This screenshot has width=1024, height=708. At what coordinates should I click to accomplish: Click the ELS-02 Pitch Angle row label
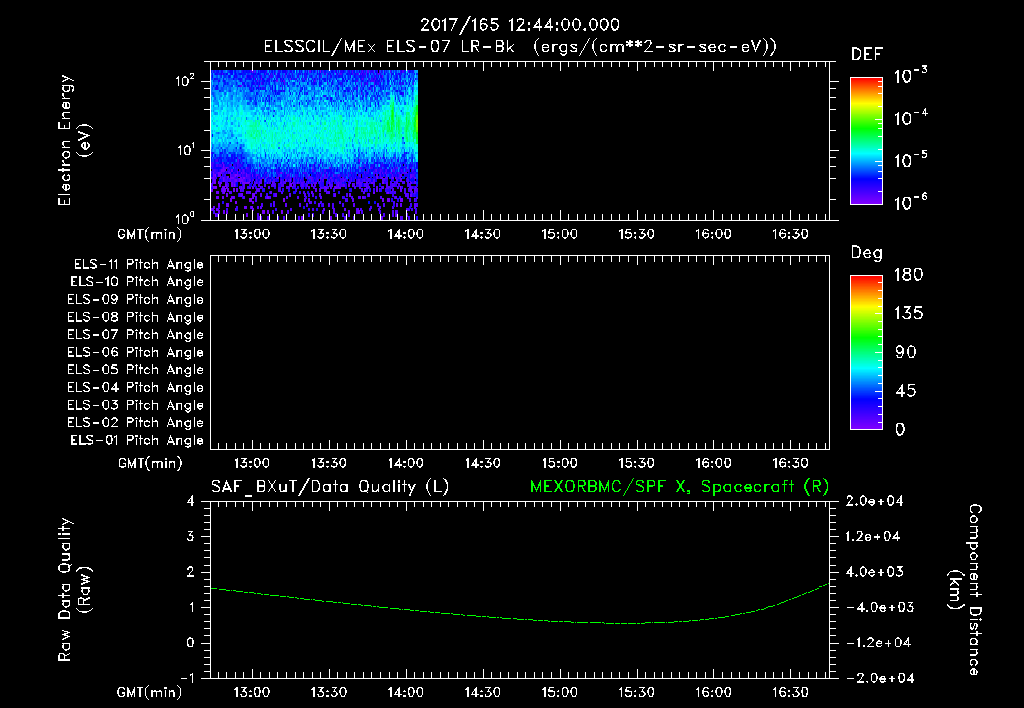(135, 423)
